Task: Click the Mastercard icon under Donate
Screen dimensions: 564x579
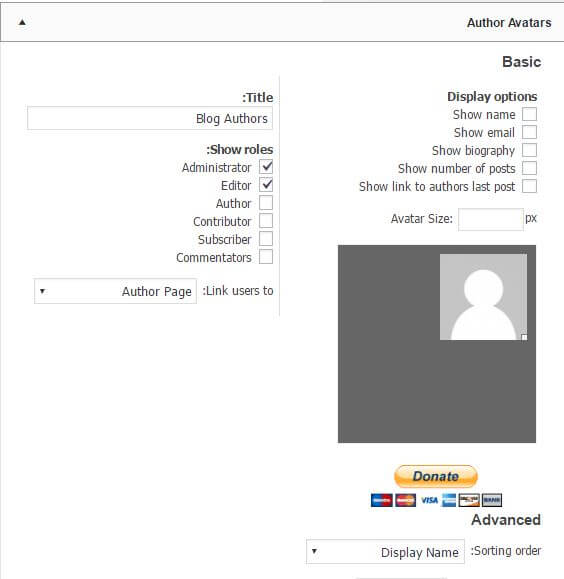Action: click(406, 500)
